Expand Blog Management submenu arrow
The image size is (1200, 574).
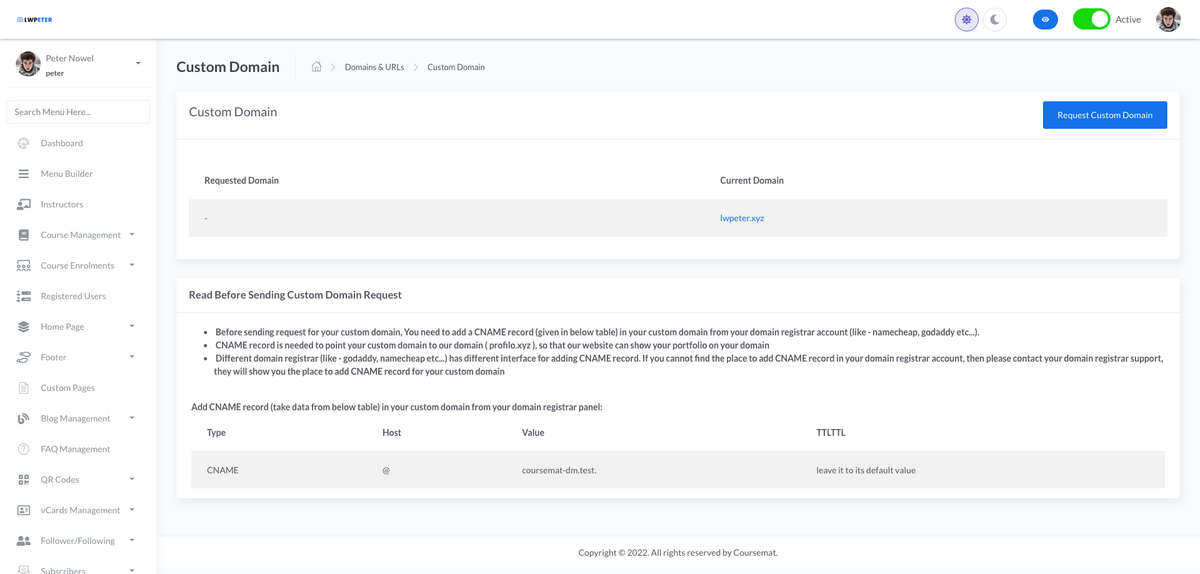[132, 418]
